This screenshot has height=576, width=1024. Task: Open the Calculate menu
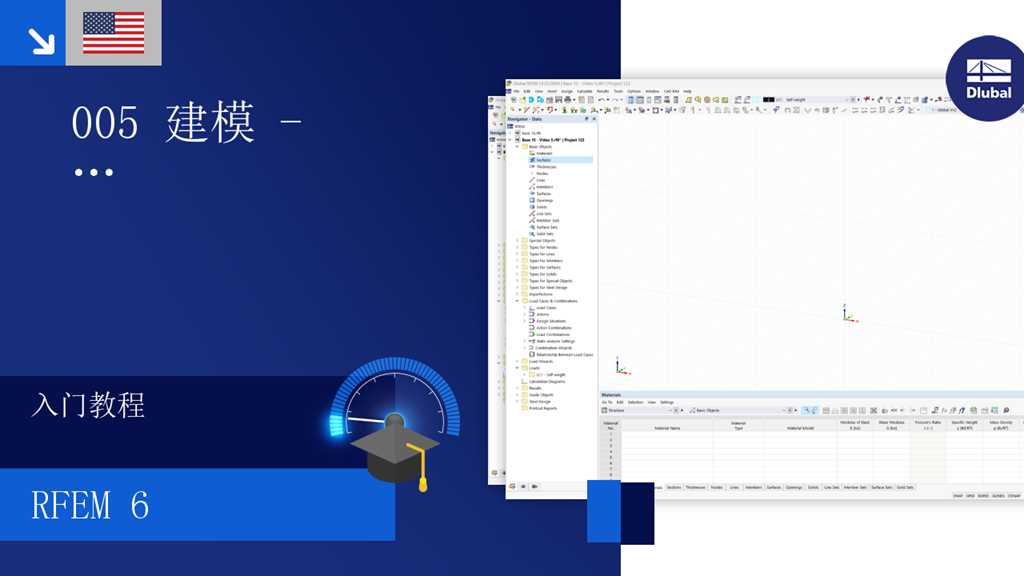tap(584, 91)
